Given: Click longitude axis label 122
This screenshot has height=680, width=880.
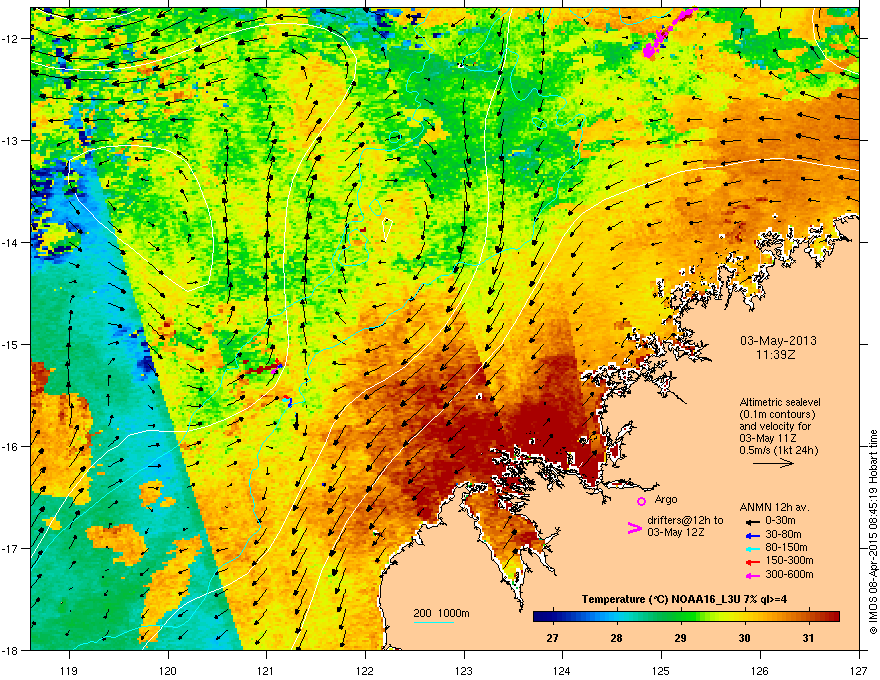Looking at the screenshot, I should 365,671.
